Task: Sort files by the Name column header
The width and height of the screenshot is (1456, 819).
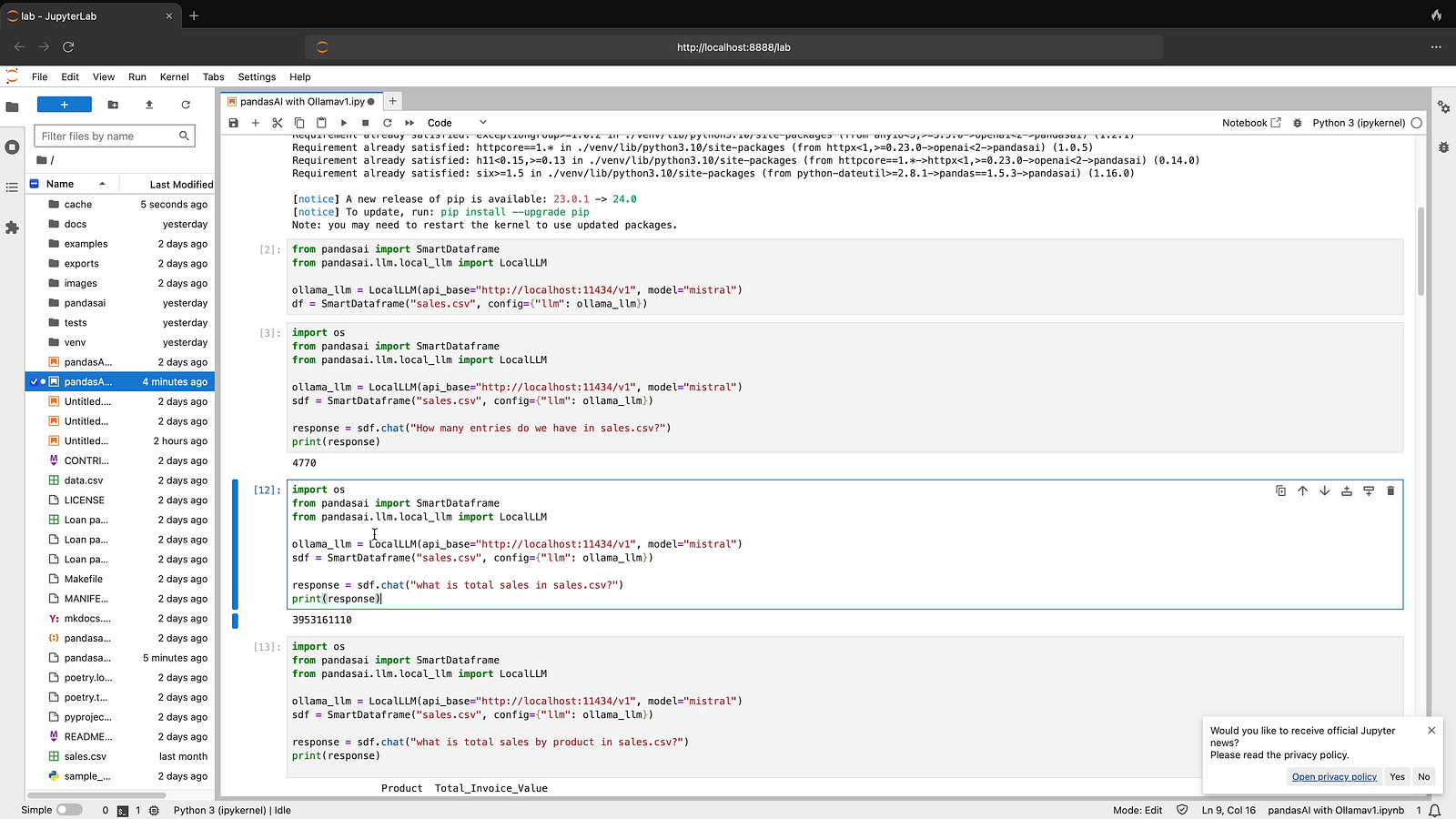Action: tap(61, 184)
